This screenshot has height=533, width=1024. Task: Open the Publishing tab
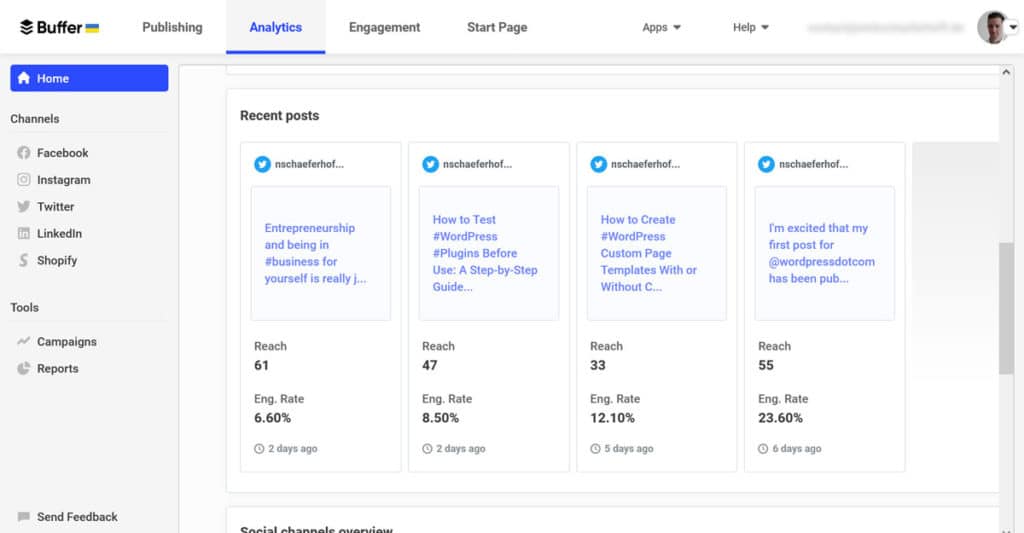coord(172,27)
